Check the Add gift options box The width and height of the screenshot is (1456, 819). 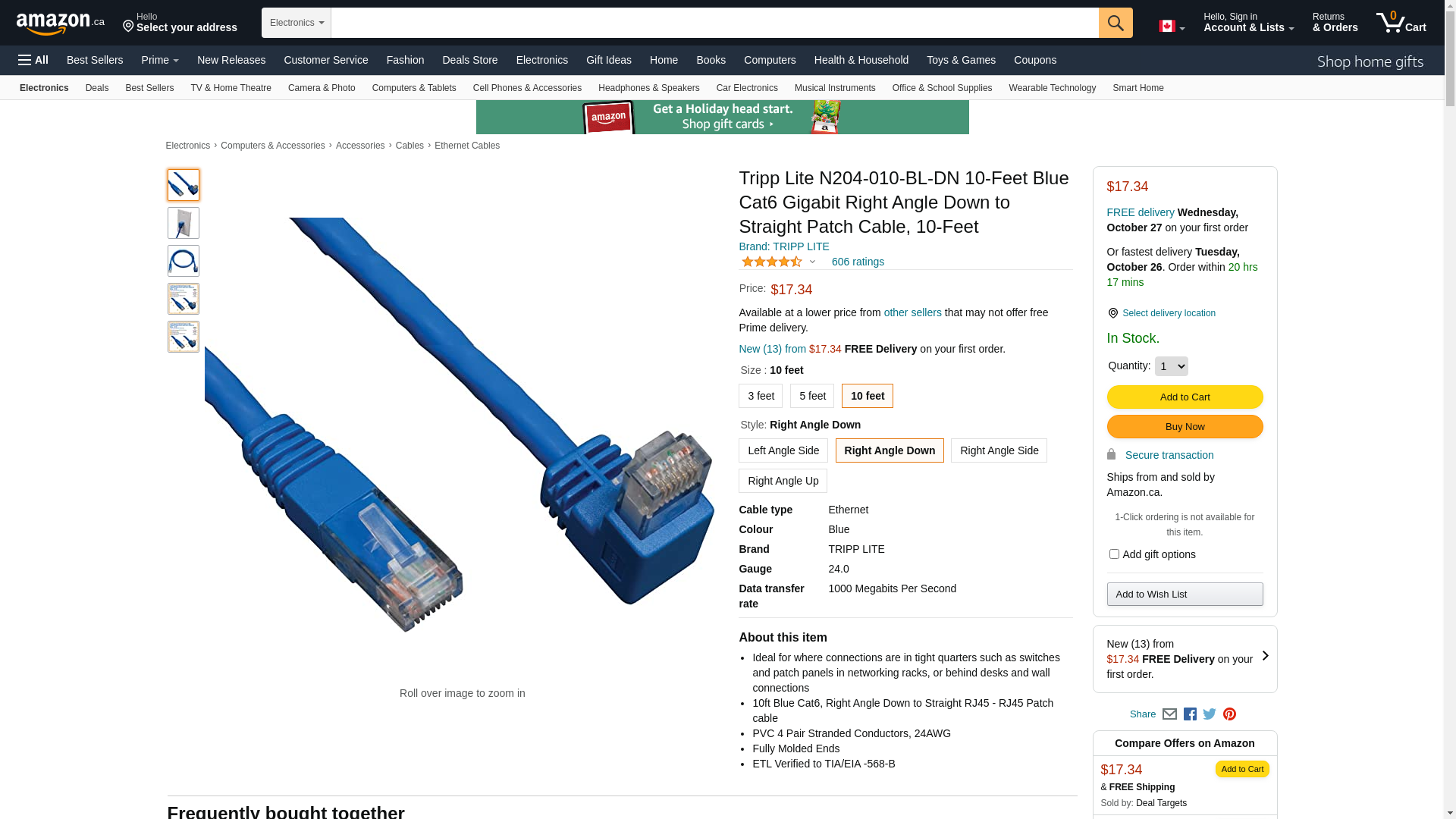(1114, 554)
